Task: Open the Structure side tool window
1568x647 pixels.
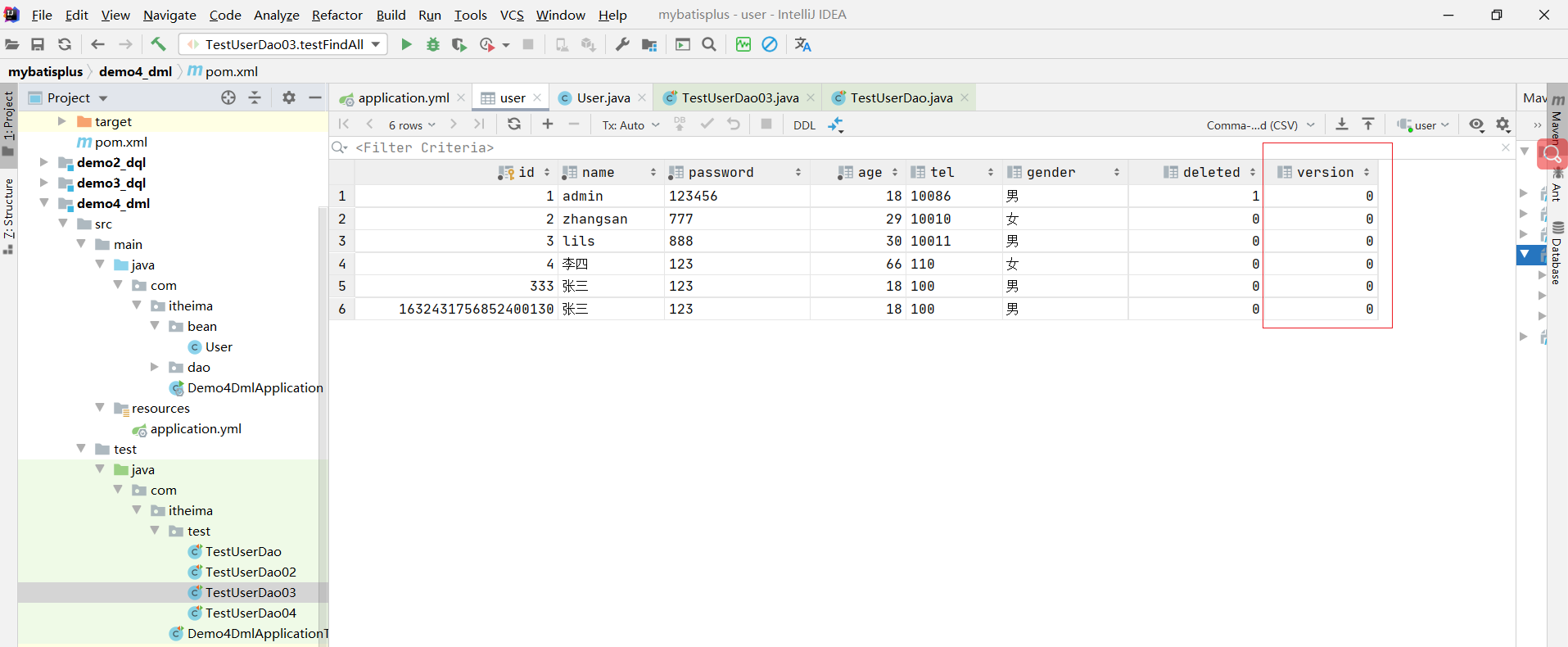Action: pos(8,215)
